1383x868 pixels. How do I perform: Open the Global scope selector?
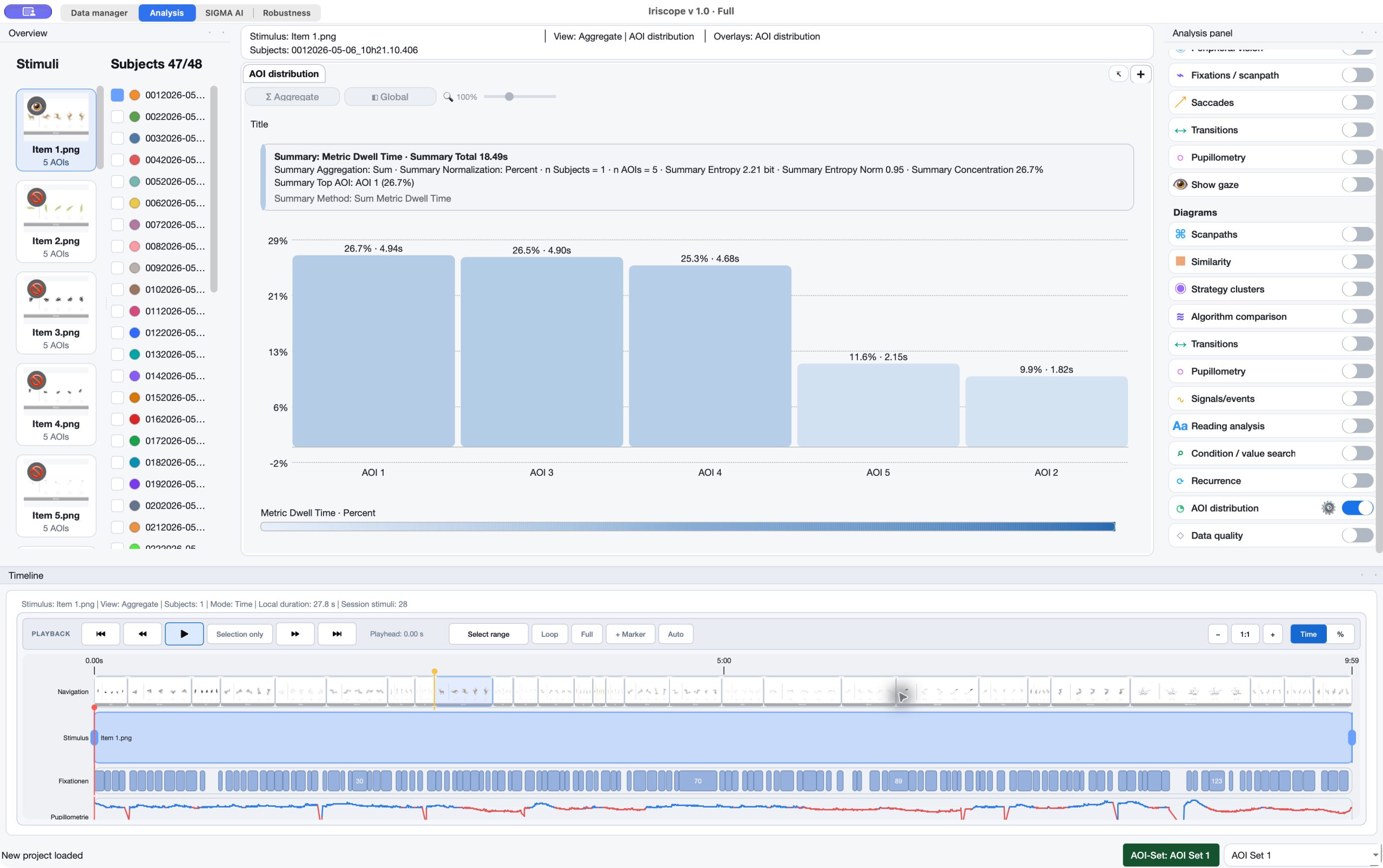[390, 97]
